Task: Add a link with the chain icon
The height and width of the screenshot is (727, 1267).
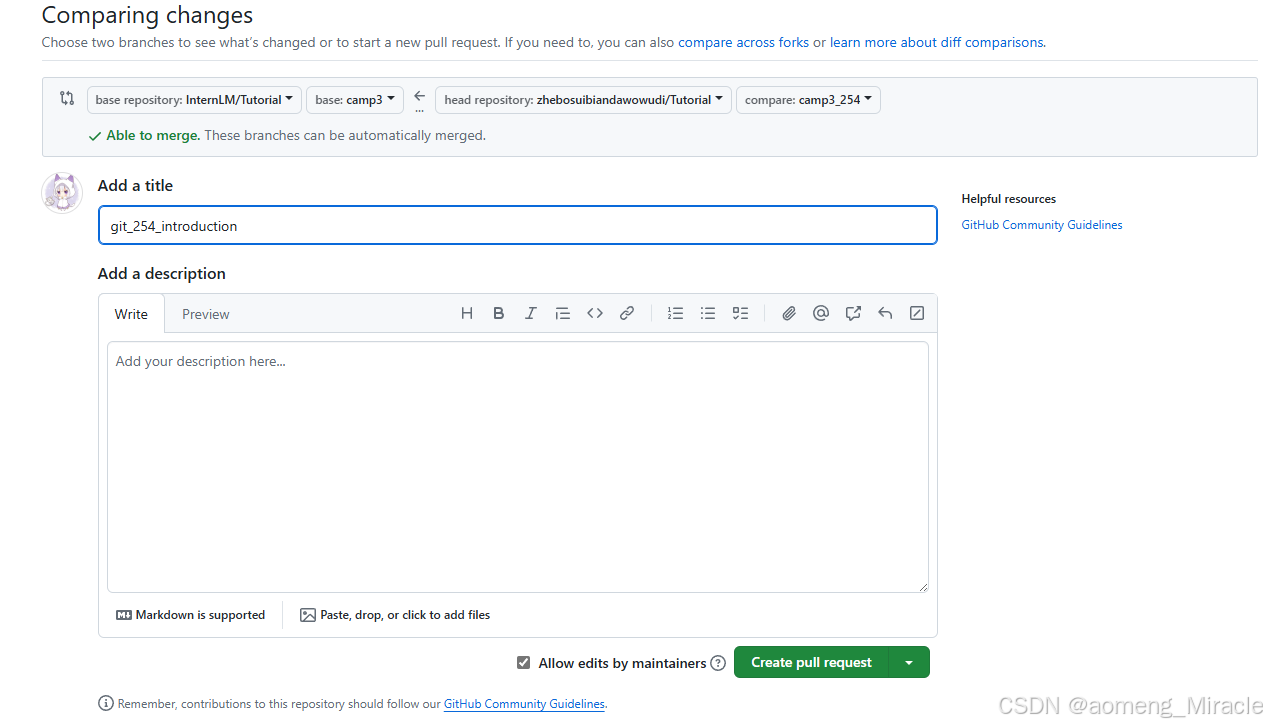Action: [x=627, y=313]
